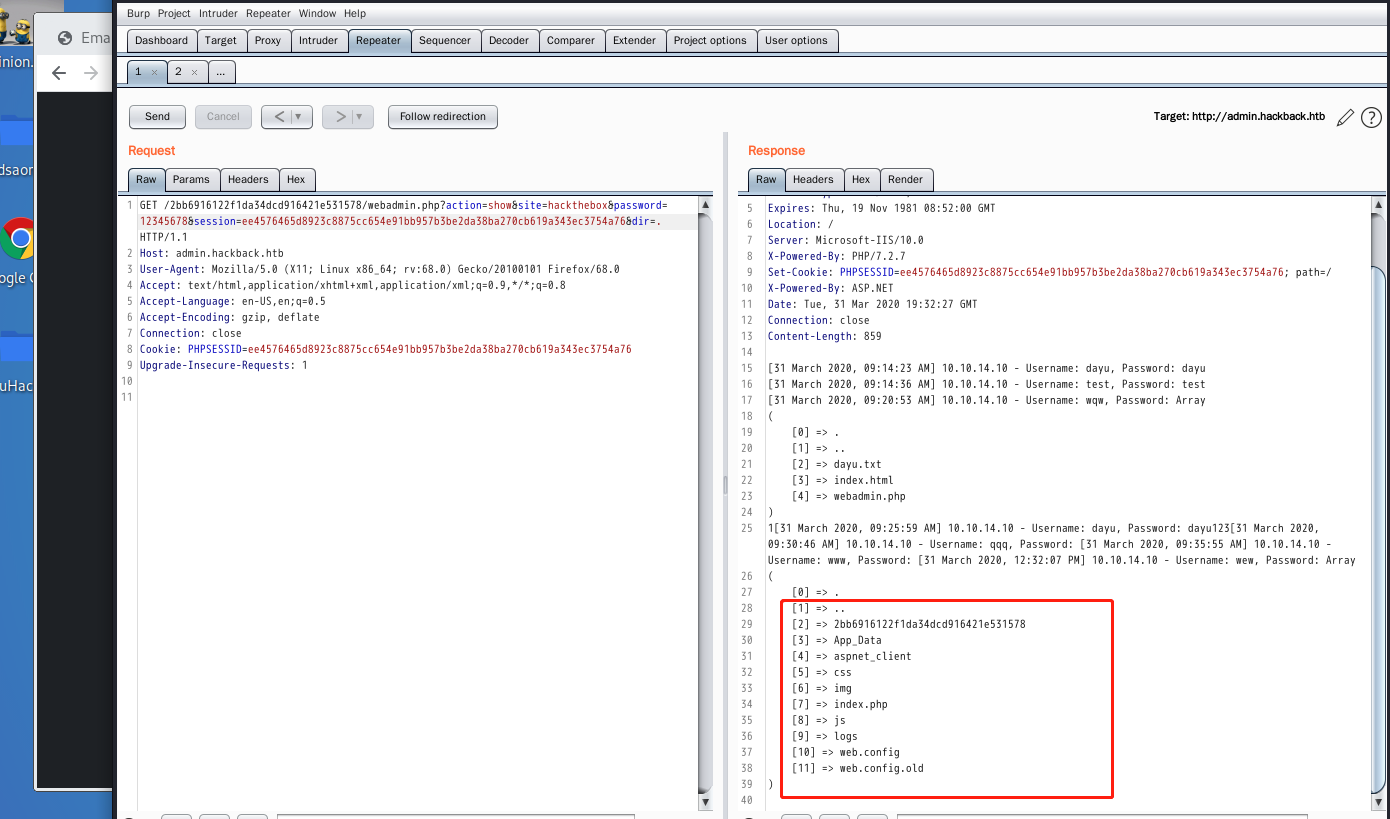Go forward in request history arrow
The width and height of the screenshot is (1390, 819).
(x=340, y=116)
